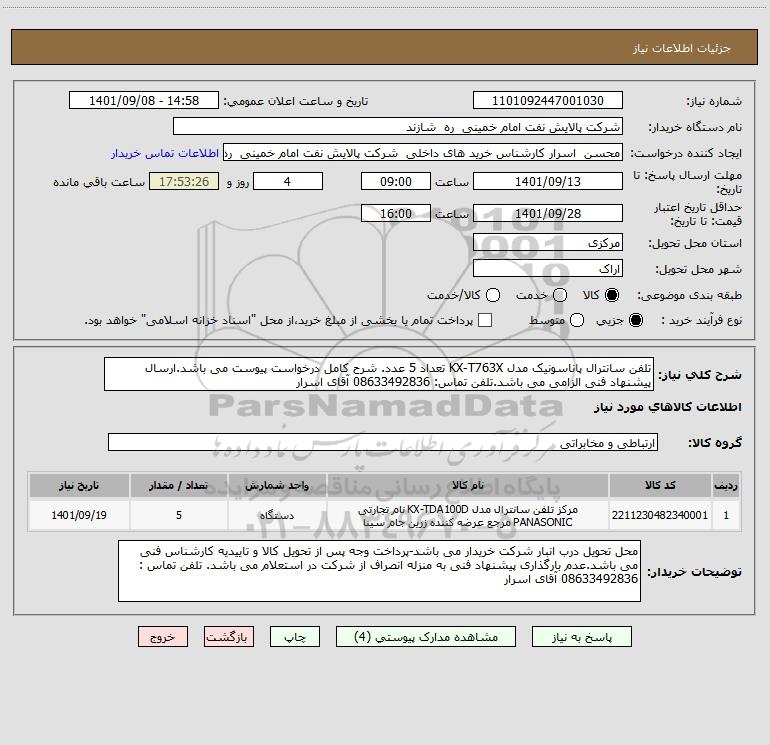Image resolution: width=770 pixels, height=745 pixels.
Task: Click the ردیف column header
Action: (x=726, y=486)
